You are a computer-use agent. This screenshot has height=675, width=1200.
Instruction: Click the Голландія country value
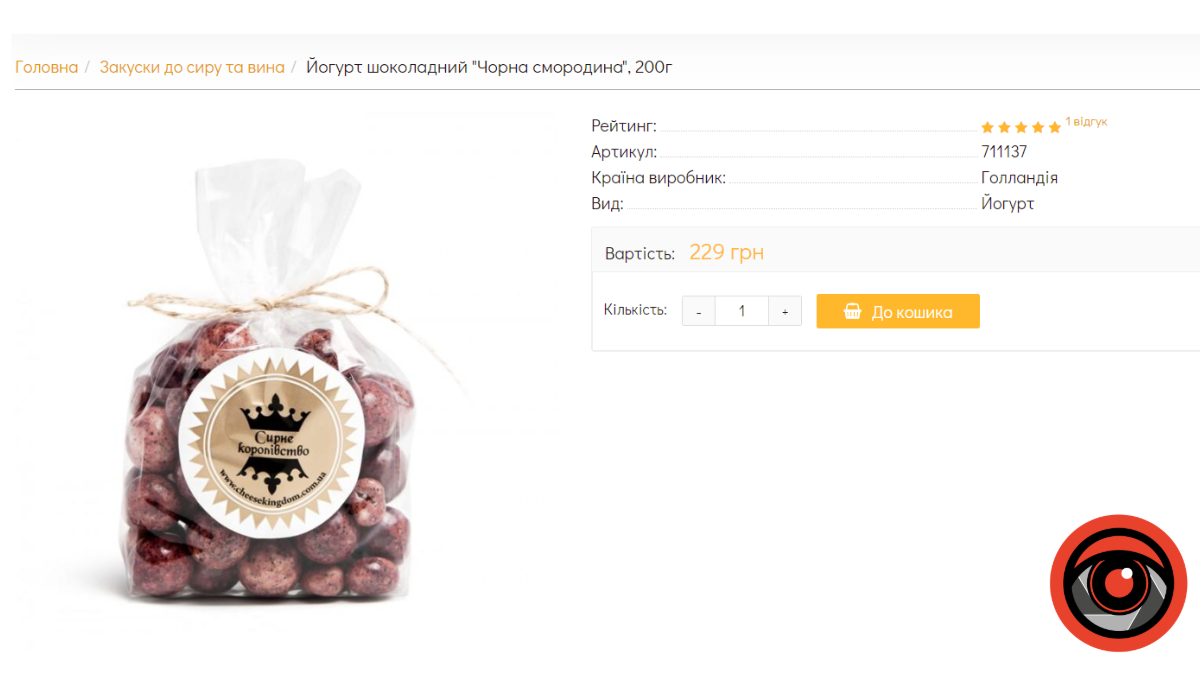click(x=1019, y=178)
